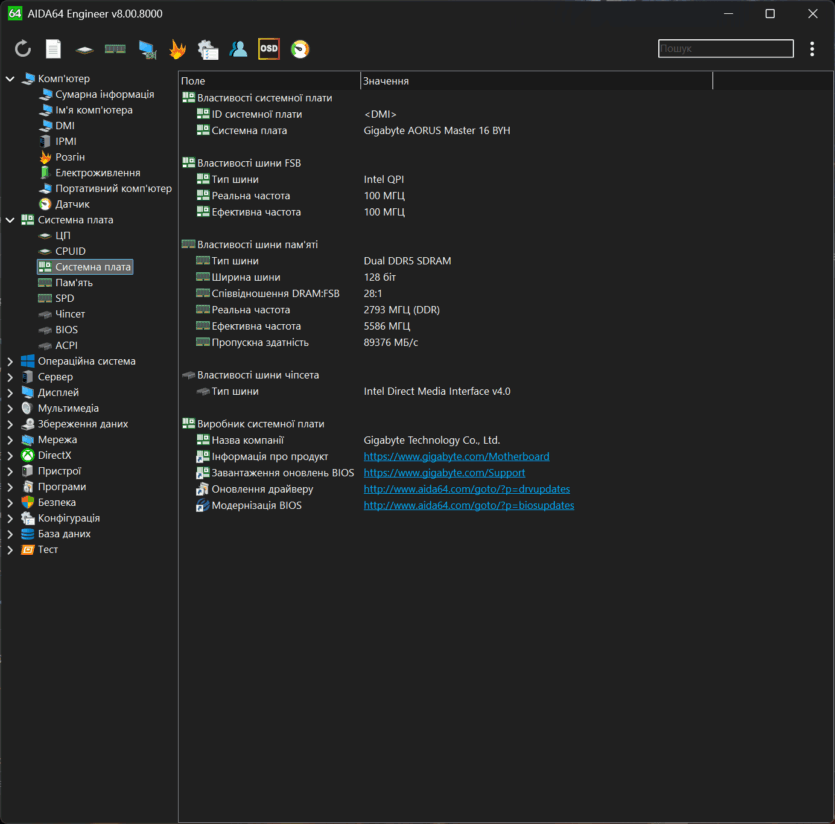
Task: Click the Refresh toolbar icon
Action: coord(23,49)
